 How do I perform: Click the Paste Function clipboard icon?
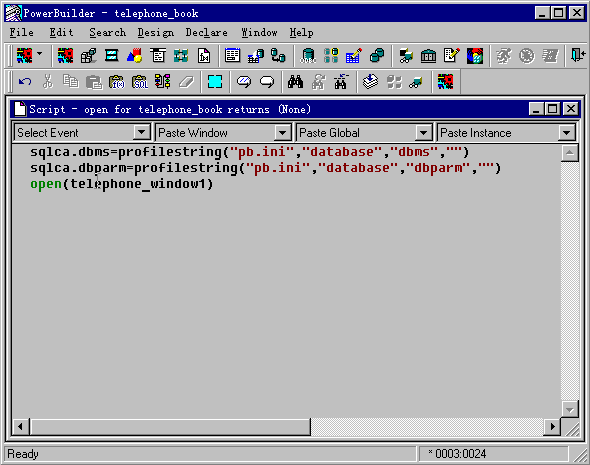[117, 82]
